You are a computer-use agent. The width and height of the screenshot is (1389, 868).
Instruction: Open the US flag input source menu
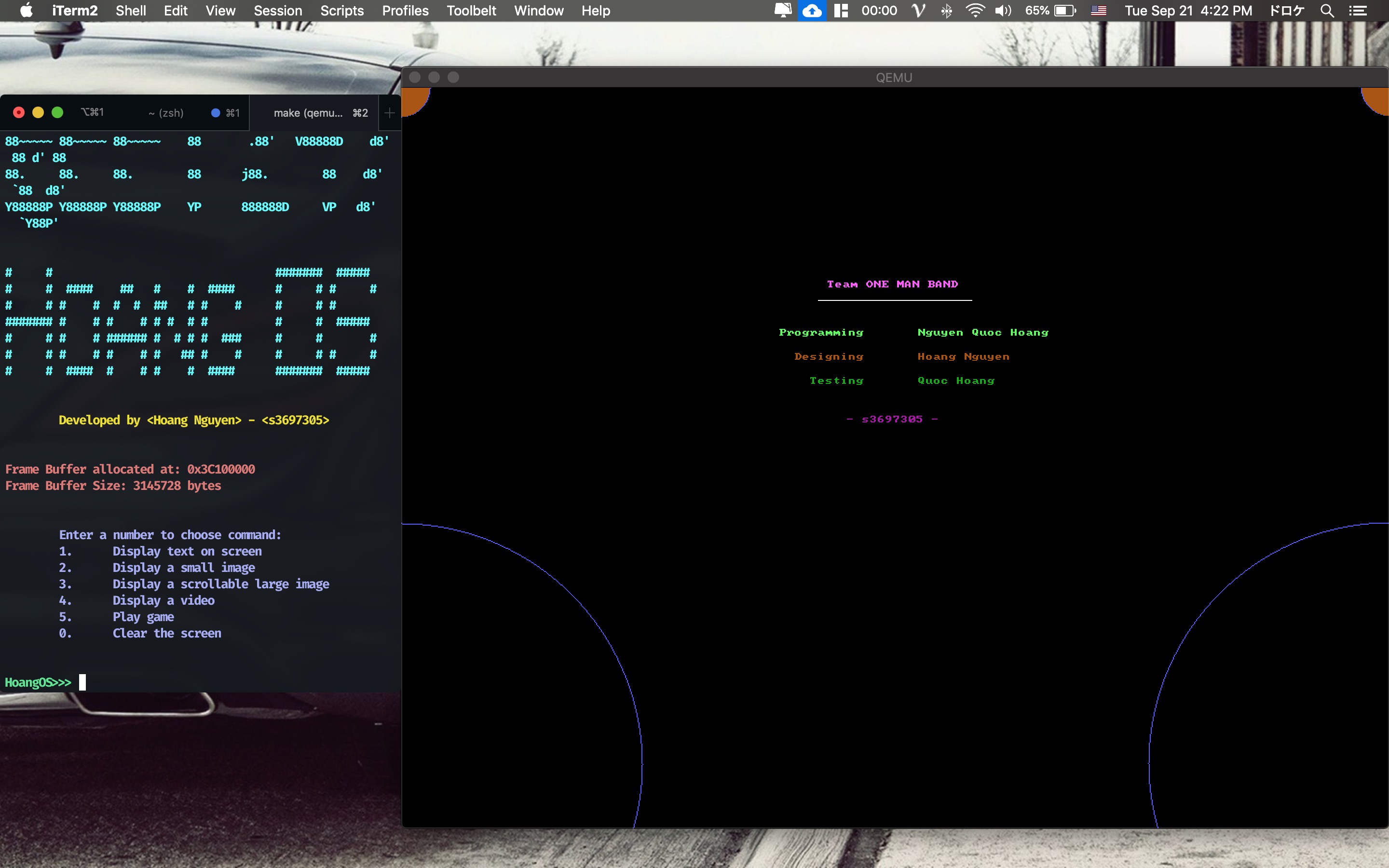coord(1098,11)
